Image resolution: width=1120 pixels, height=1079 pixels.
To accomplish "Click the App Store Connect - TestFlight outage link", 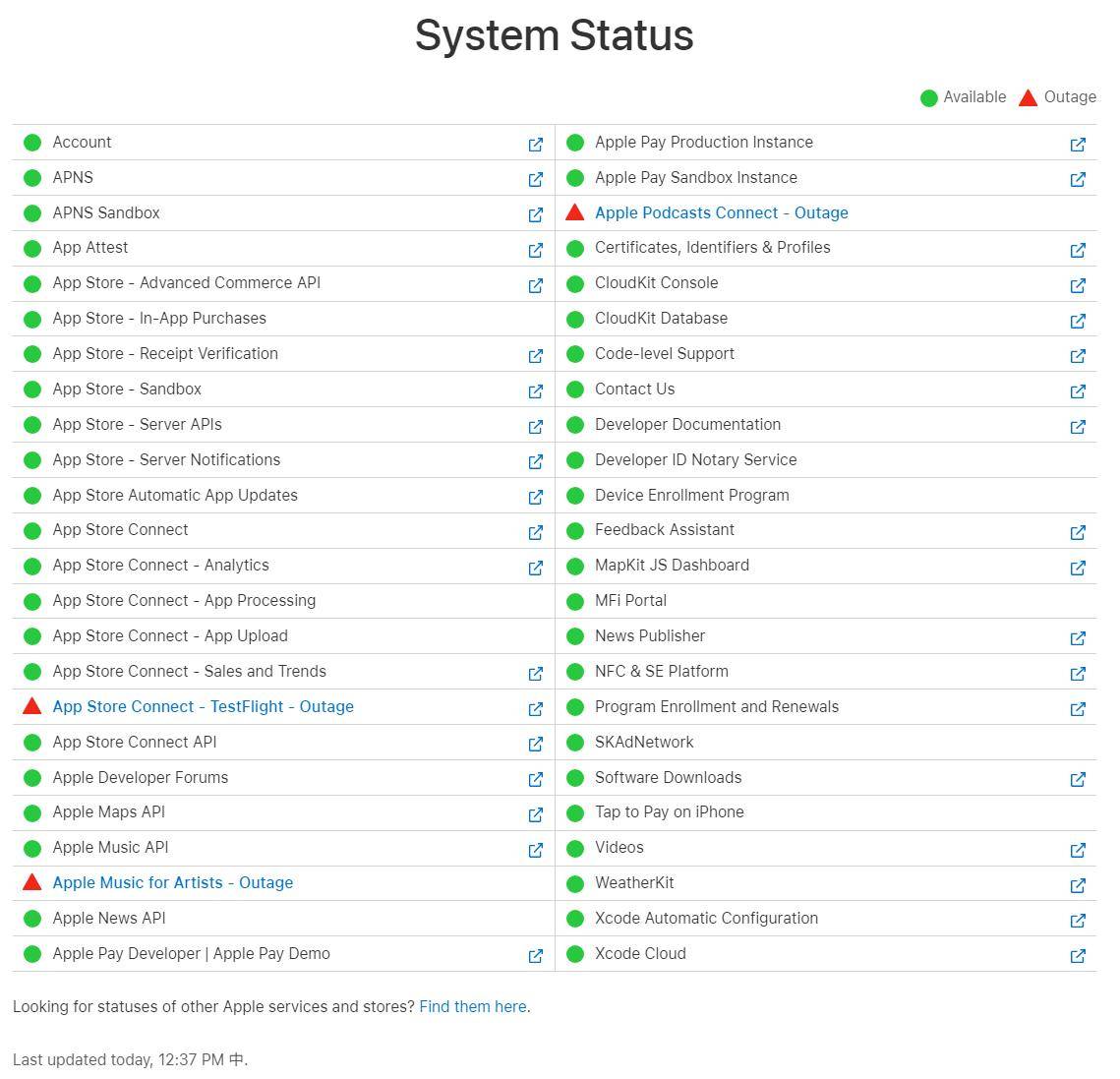I will [203, 706].
